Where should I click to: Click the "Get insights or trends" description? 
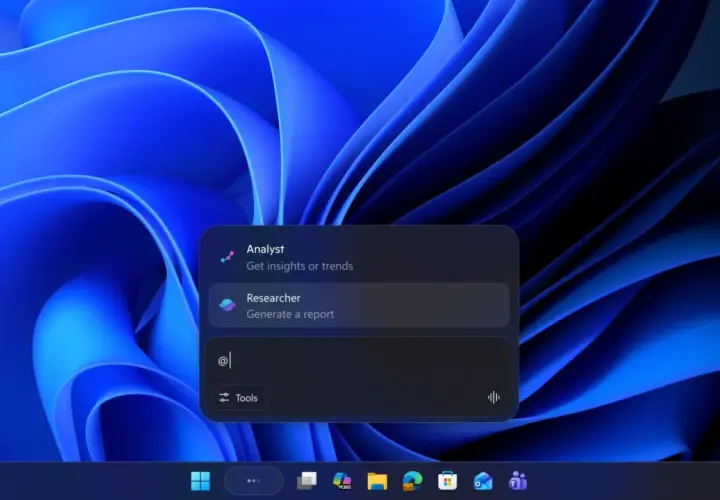(299, 266)
